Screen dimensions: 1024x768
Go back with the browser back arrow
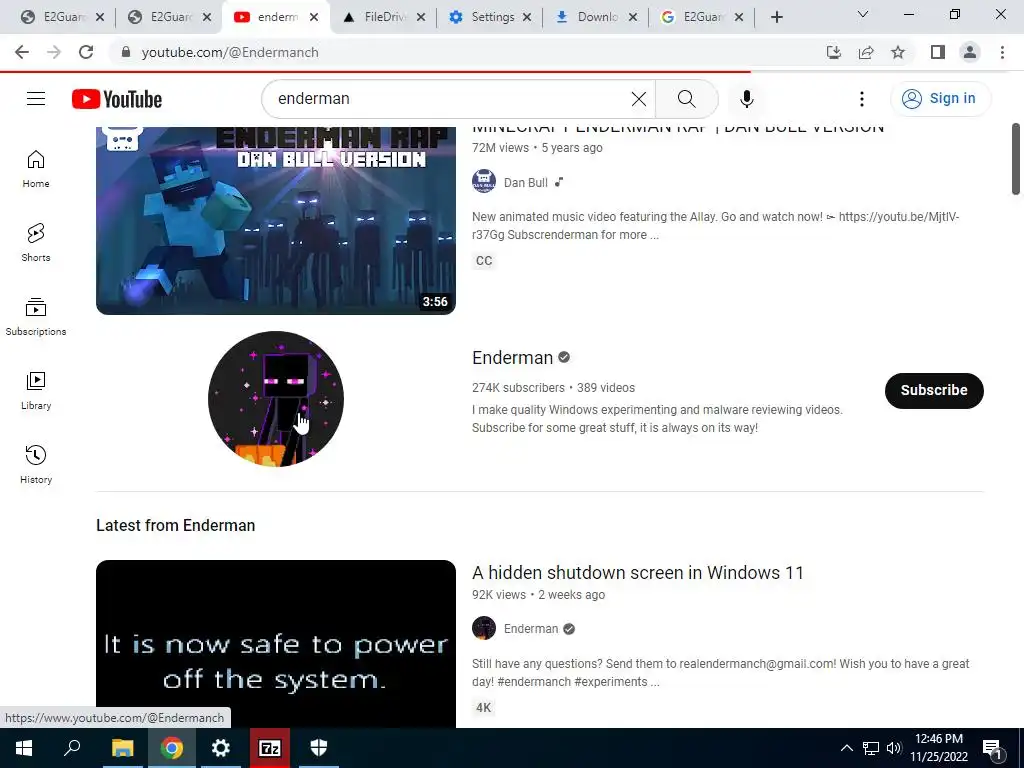[22, 52]
